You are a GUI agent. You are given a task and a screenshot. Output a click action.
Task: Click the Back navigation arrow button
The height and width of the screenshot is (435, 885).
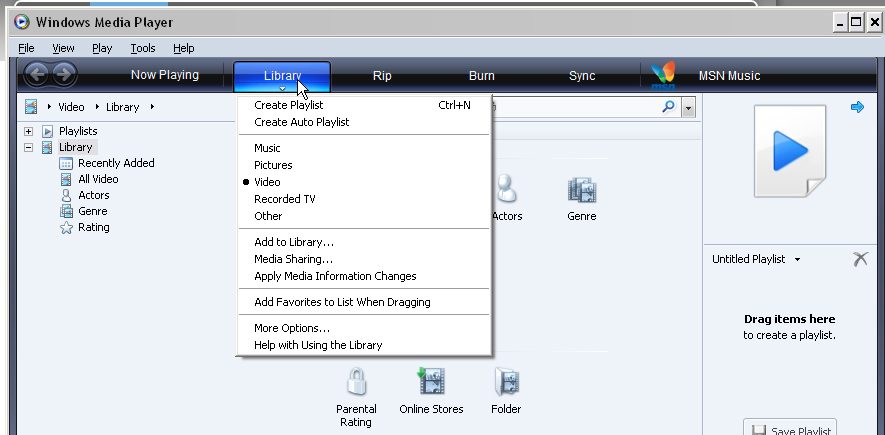pos(37,74)
